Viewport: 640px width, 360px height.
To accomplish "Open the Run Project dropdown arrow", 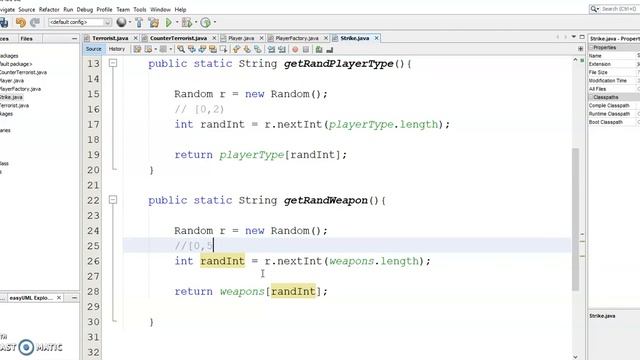I will click(177, 22).
